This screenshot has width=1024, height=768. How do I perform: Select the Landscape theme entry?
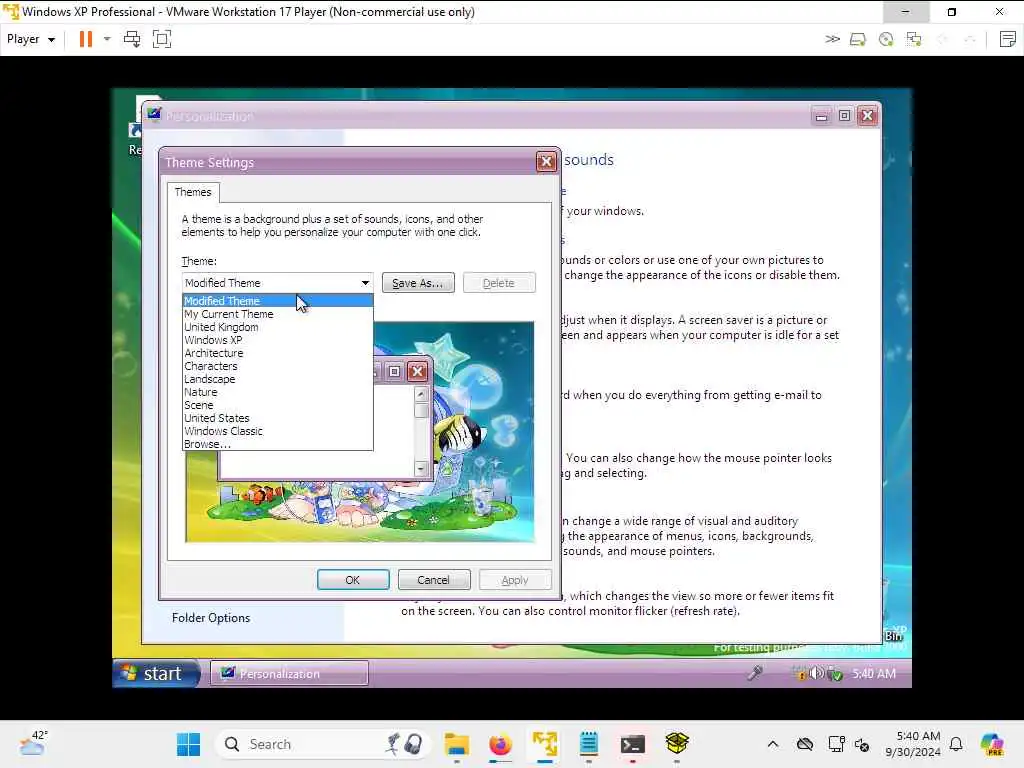tap(278, 379)
